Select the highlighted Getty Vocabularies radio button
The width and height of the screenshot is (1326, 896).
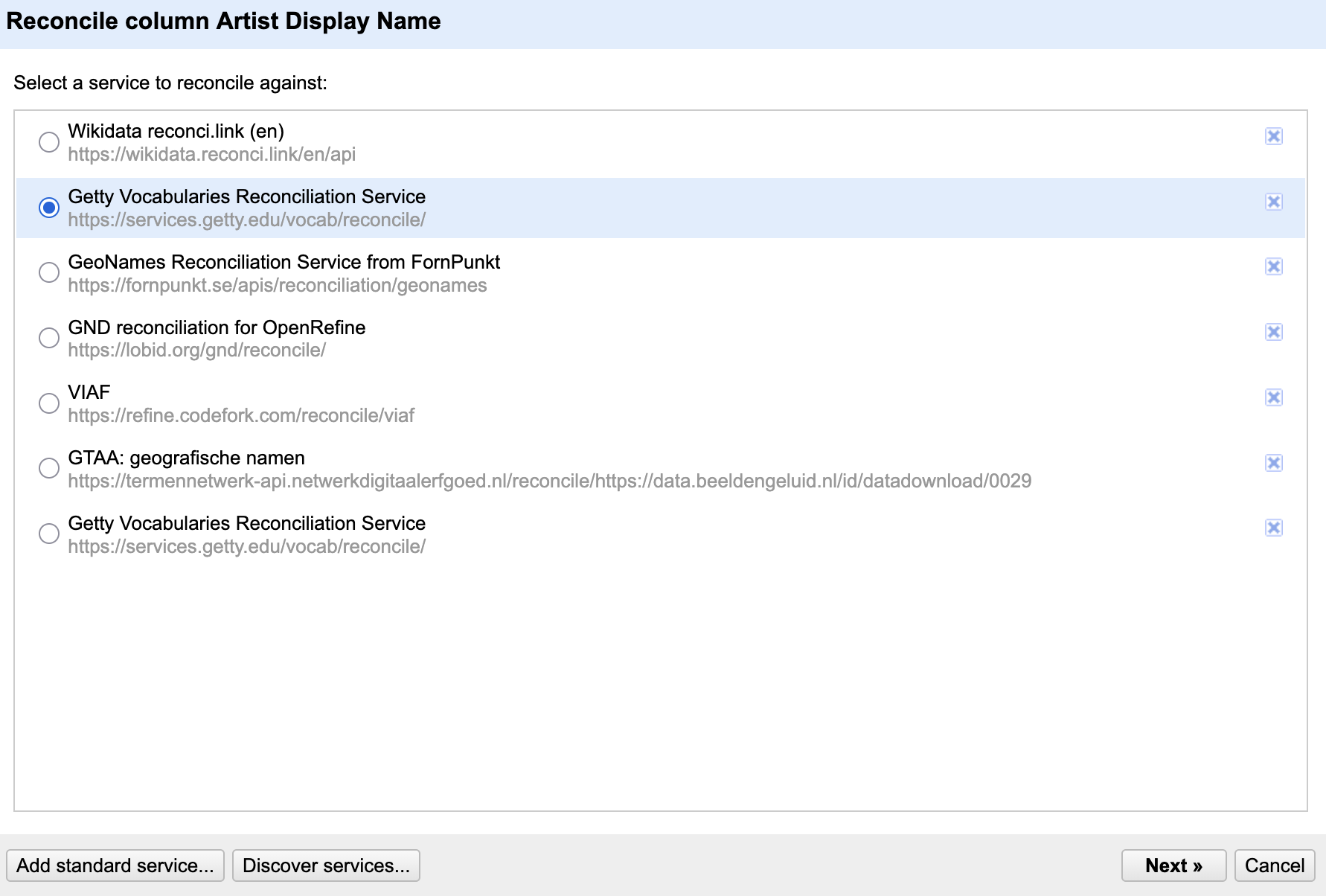(49, 208)
